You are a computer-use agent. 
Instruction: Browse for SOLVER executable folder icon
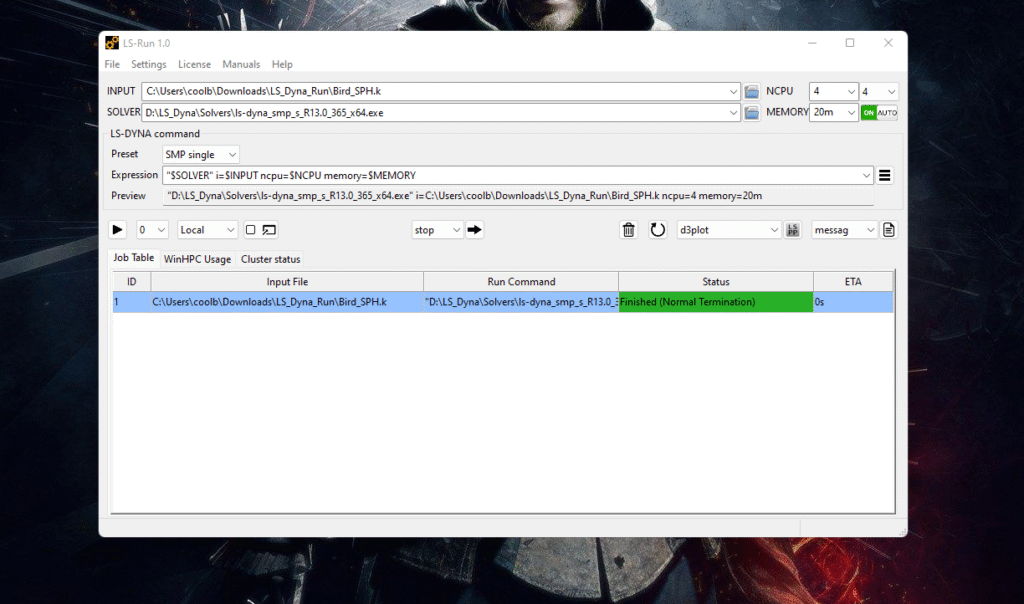coord(752,113)
